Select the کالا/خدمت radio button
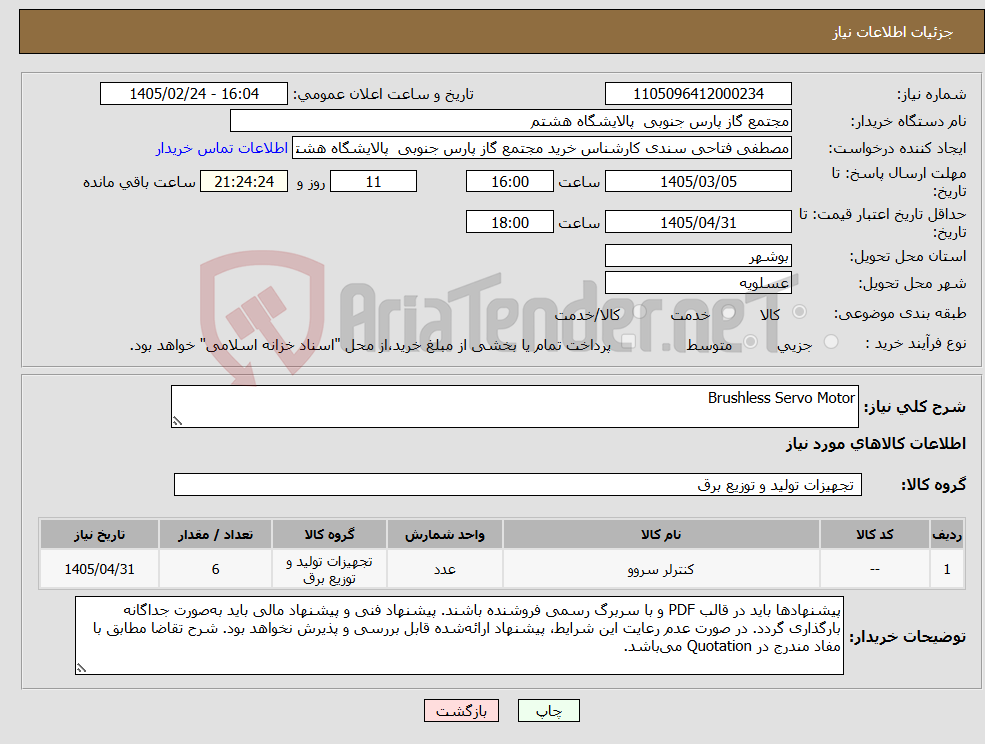This screenshot has width=985, height=744. pos(639,312)
